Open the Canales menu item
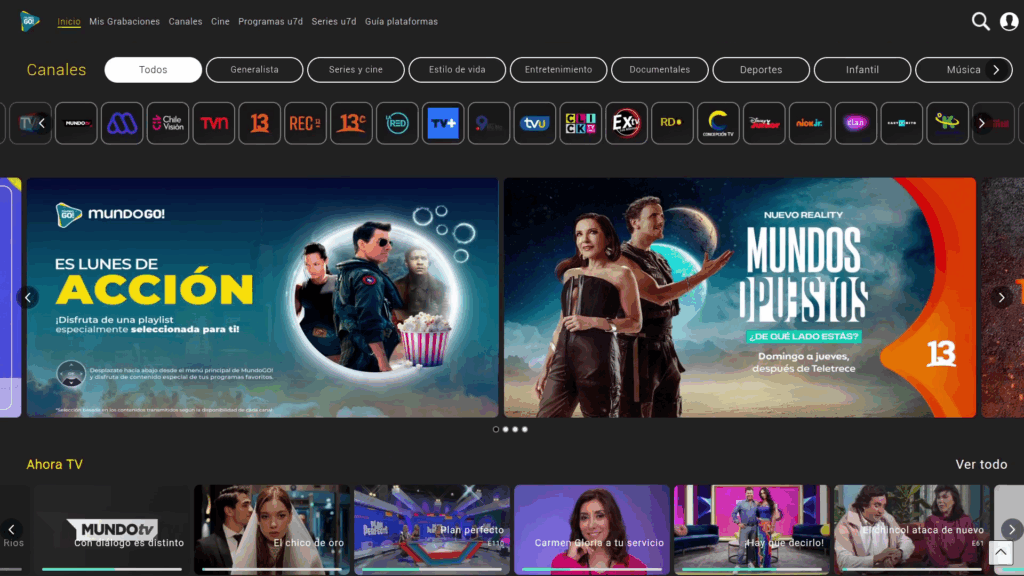Screen dimensions: 1024x576 tap(185, 22)
